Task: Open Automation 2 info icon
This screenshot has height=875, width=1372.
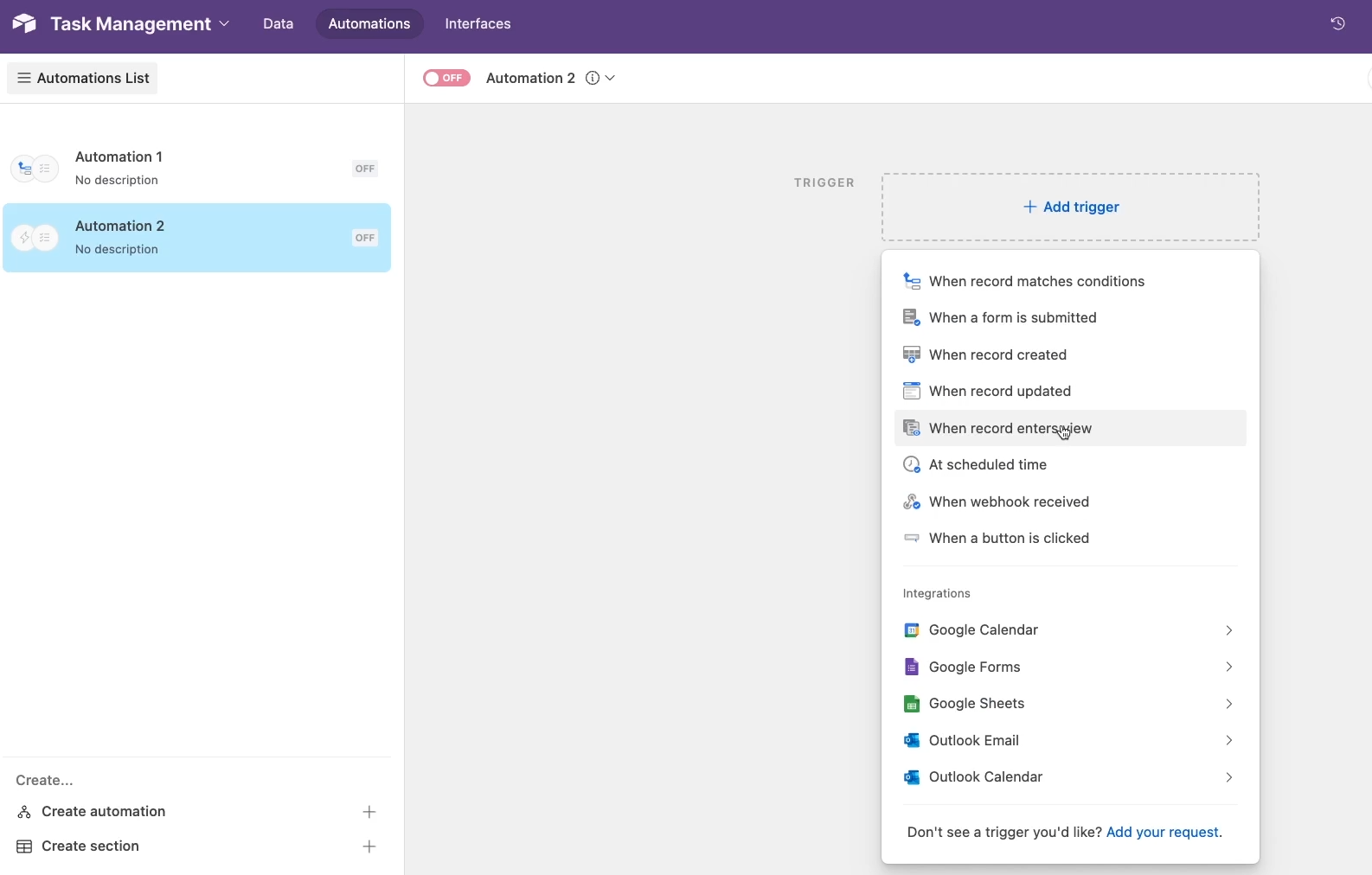Action: click(593, 78)
